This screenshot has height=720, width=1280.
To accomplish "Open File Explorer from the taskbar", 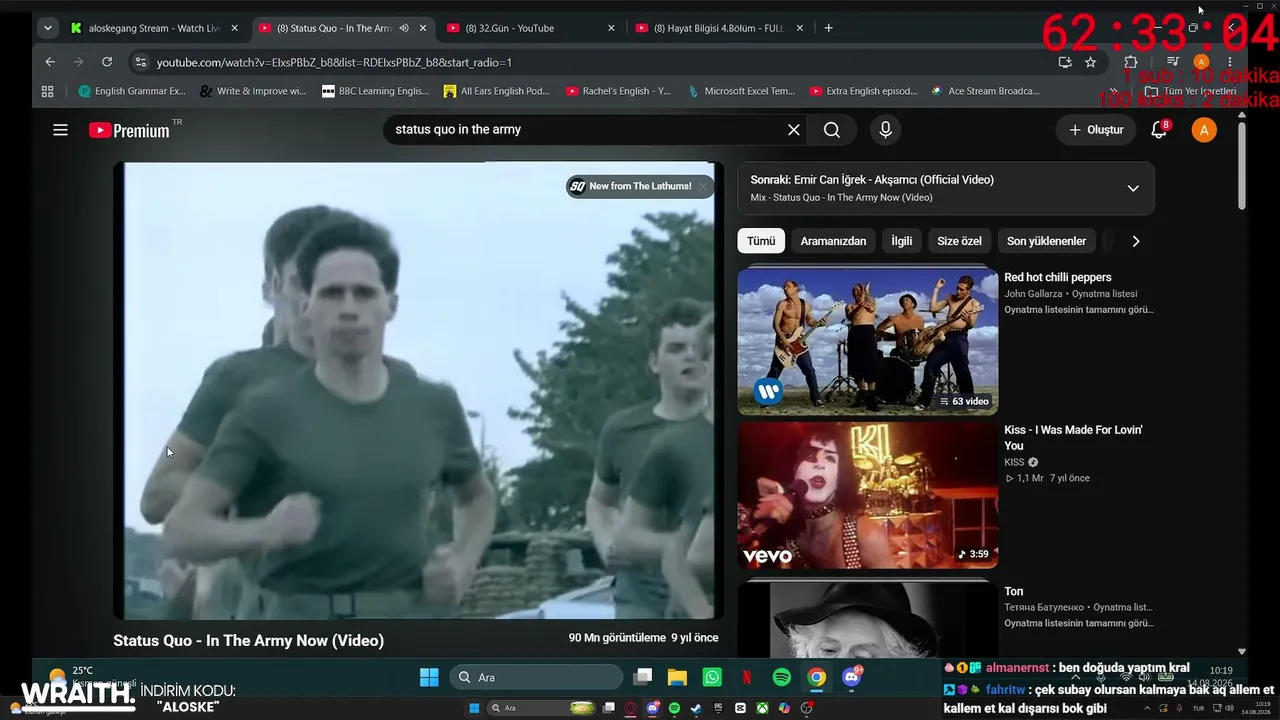I will (x=677, y=677).
